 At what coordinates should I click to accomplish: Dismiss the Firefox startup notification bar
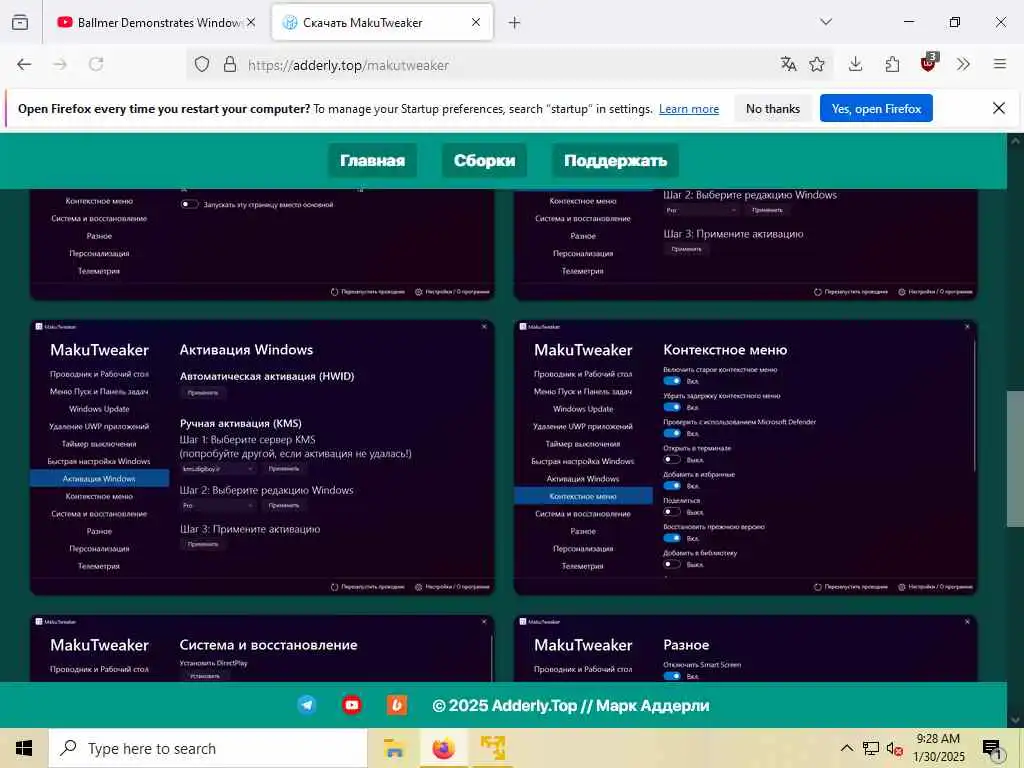pos(999,108)
